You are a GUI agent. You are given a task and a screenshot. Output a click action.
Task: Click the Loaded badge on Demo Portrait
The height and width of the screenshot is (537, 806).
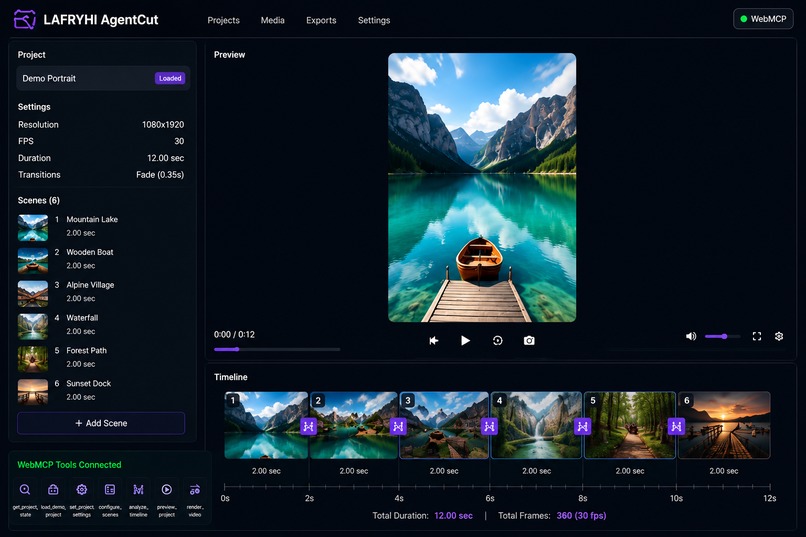tap(170, 78)
